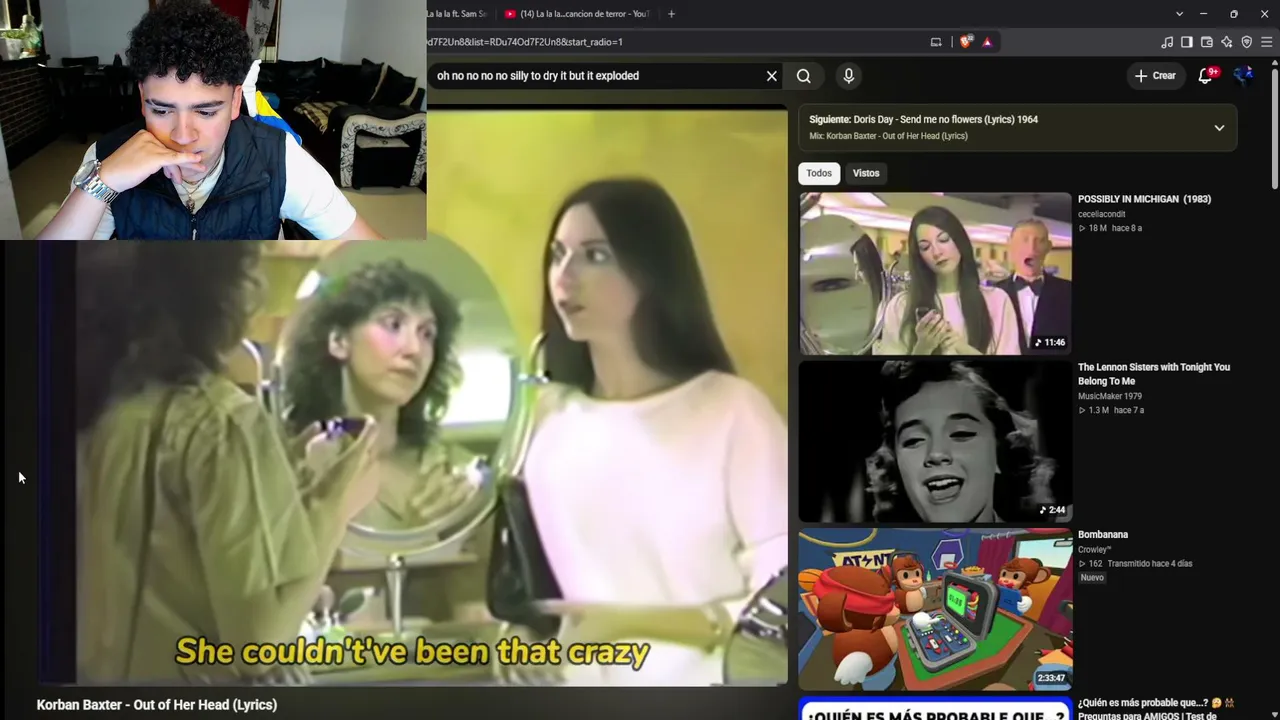
Task: Click the 'POSSIBLY IN MICHIGAN (1983)' title
Action: (1144, 199)
